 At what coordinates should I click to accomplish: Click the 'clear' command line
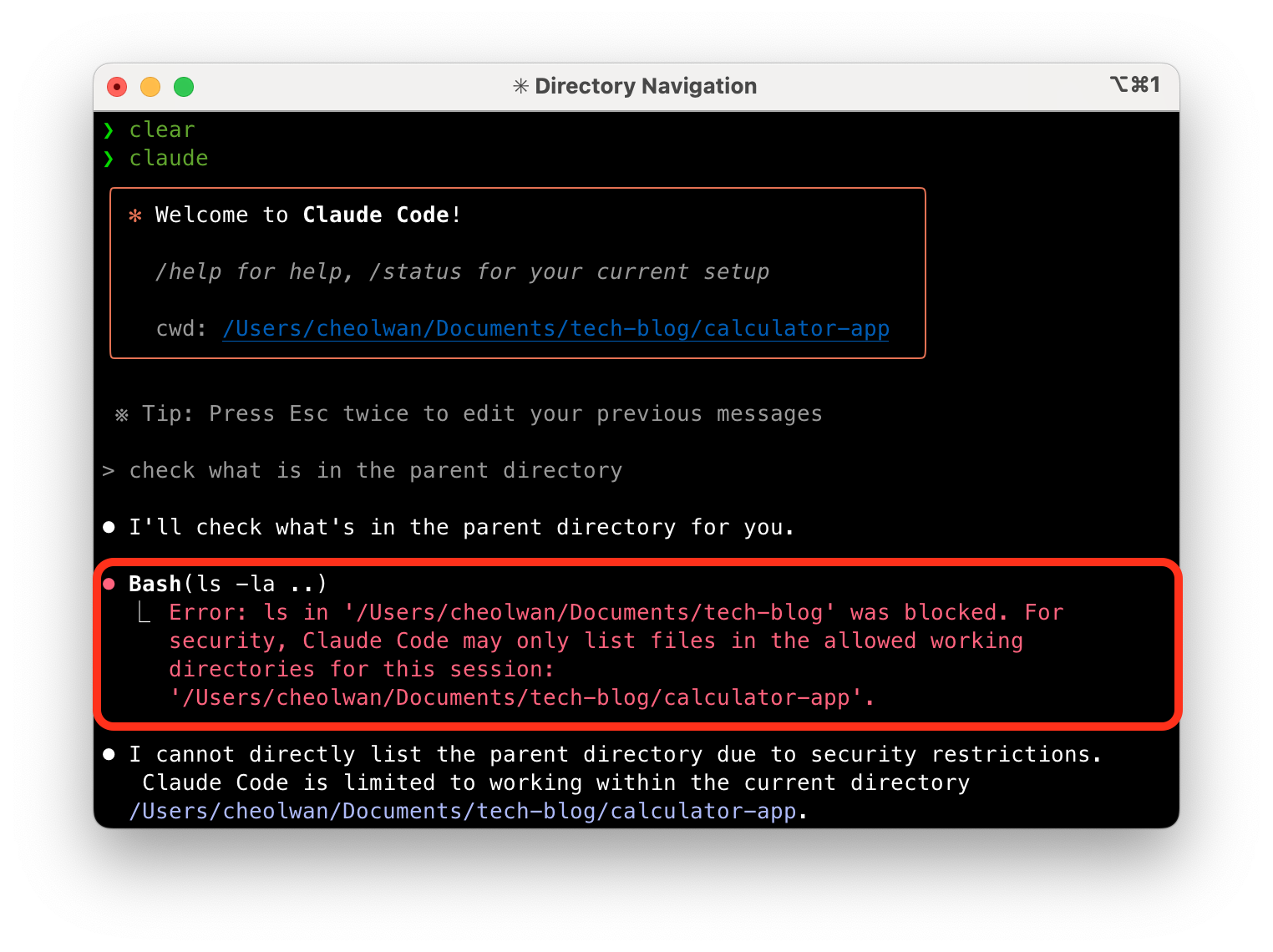162,129
